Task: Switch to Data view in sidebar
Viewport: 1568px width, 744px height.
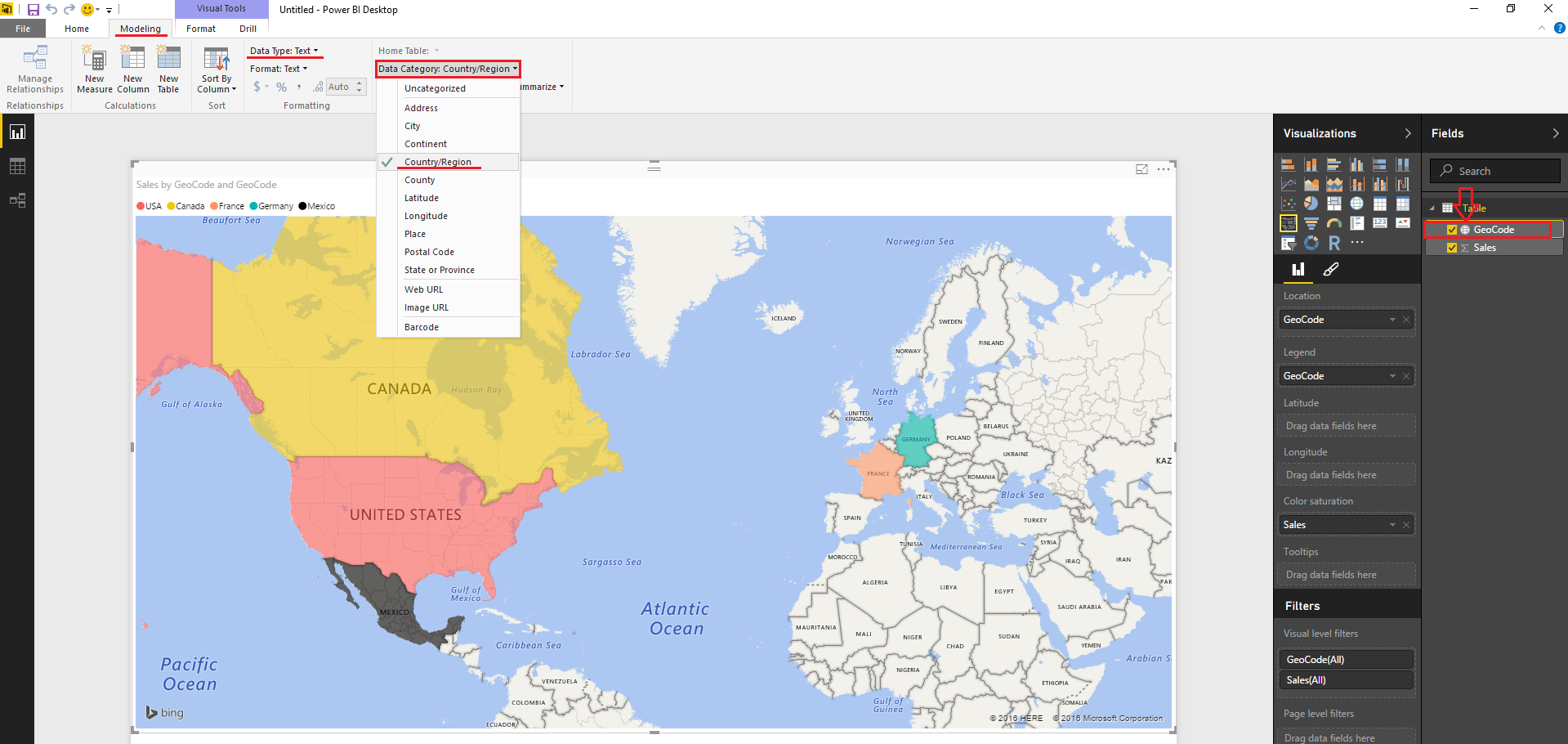Action: (17, 166)
